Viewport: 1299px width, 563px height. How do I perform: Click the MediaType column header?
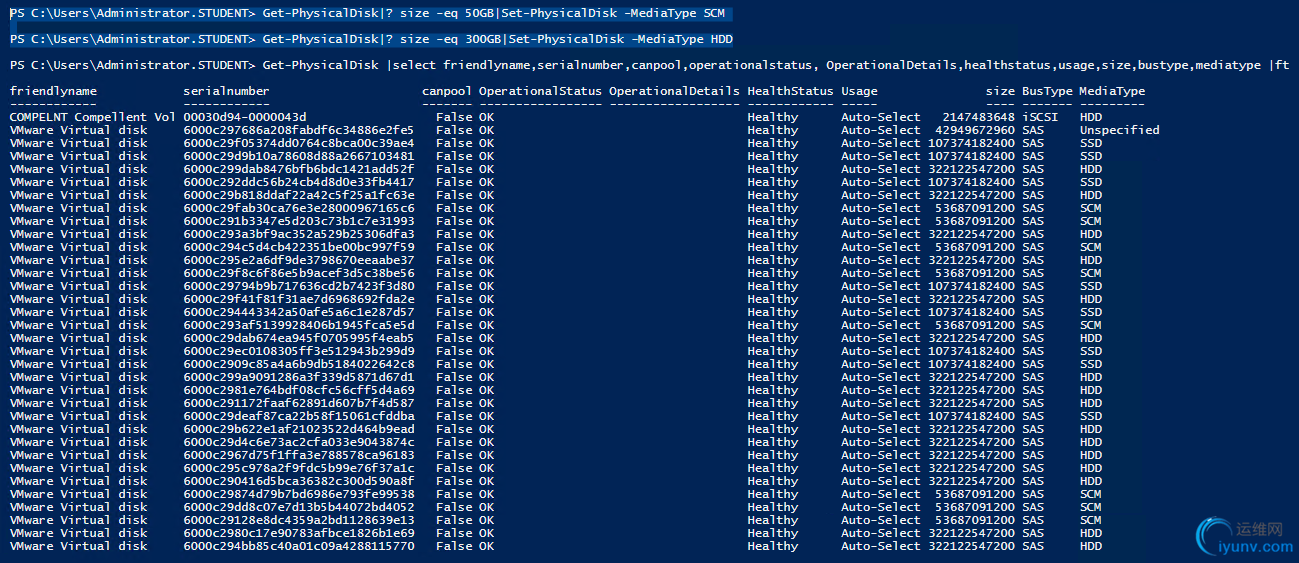pos(1112,91)
